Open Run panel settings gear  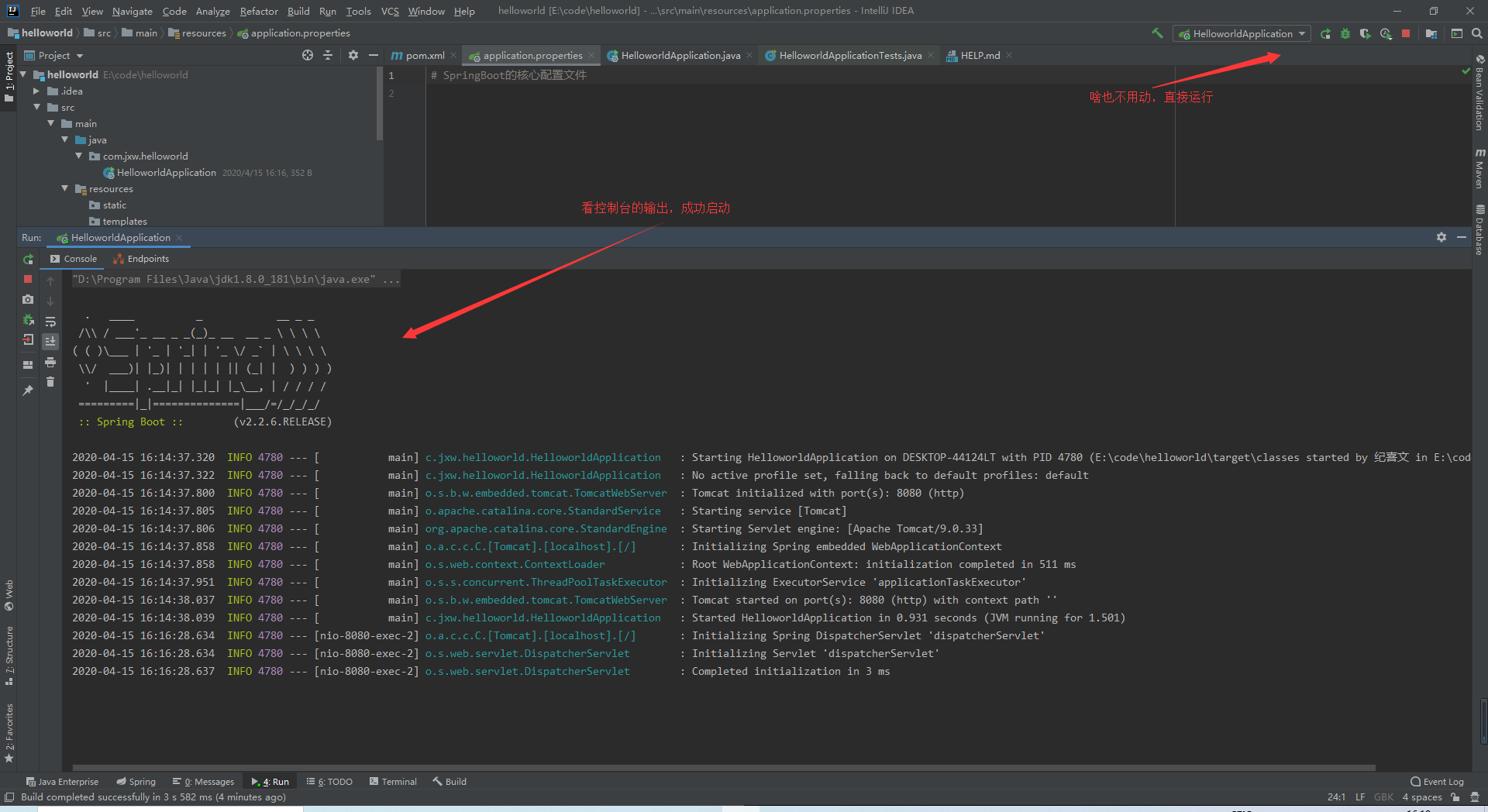tap(1441, 237)
